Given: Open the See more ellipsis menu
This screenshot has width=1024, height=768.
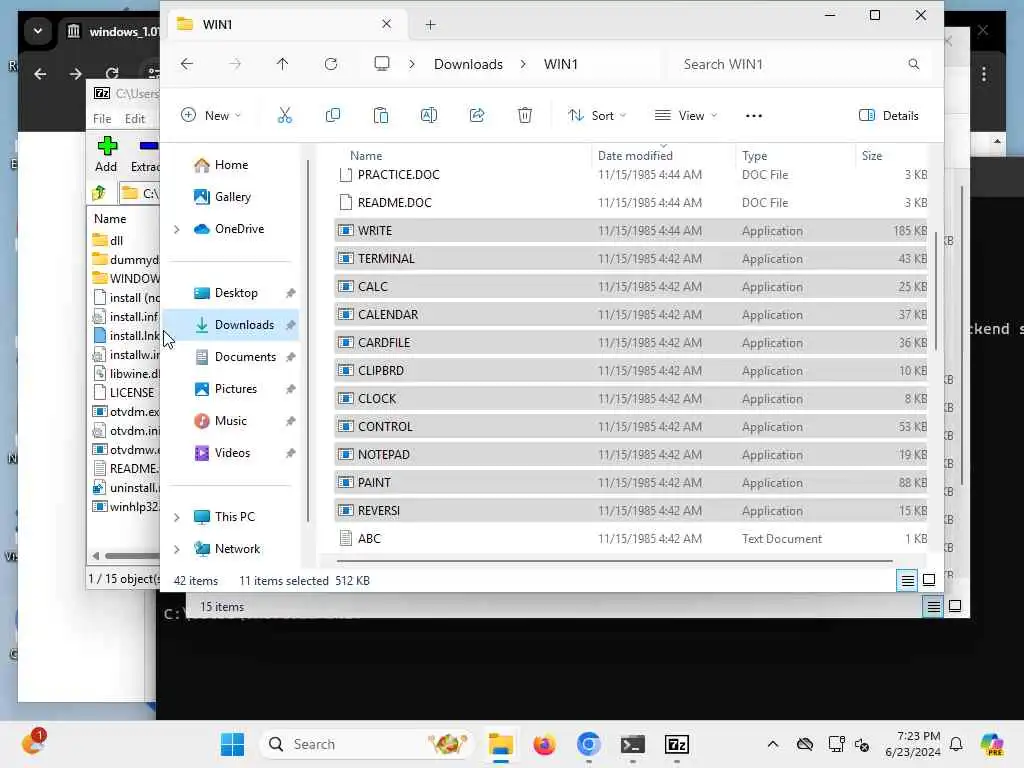Looking at the screenshot, I should pyautogui.click(x=754, y=116).
